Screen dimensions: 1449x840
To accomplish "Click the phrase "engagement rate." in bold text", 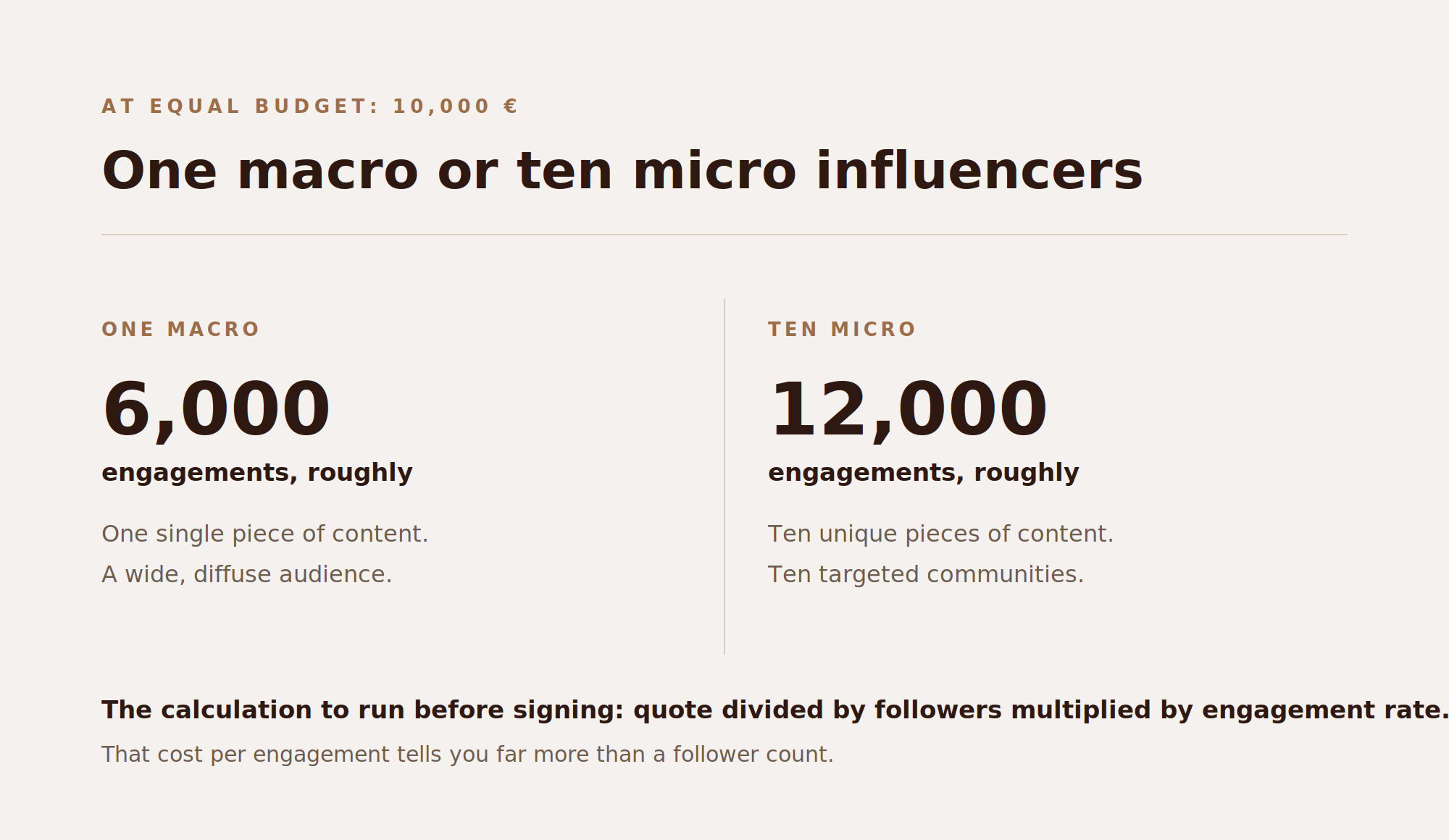I will point(1325,710).
